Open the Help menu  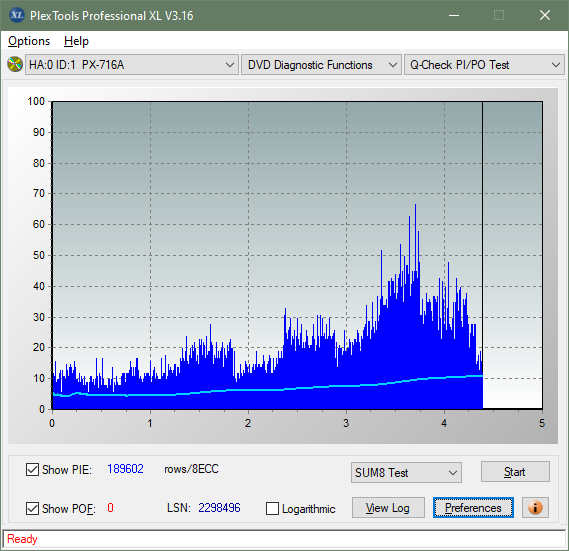coord(76,41)
